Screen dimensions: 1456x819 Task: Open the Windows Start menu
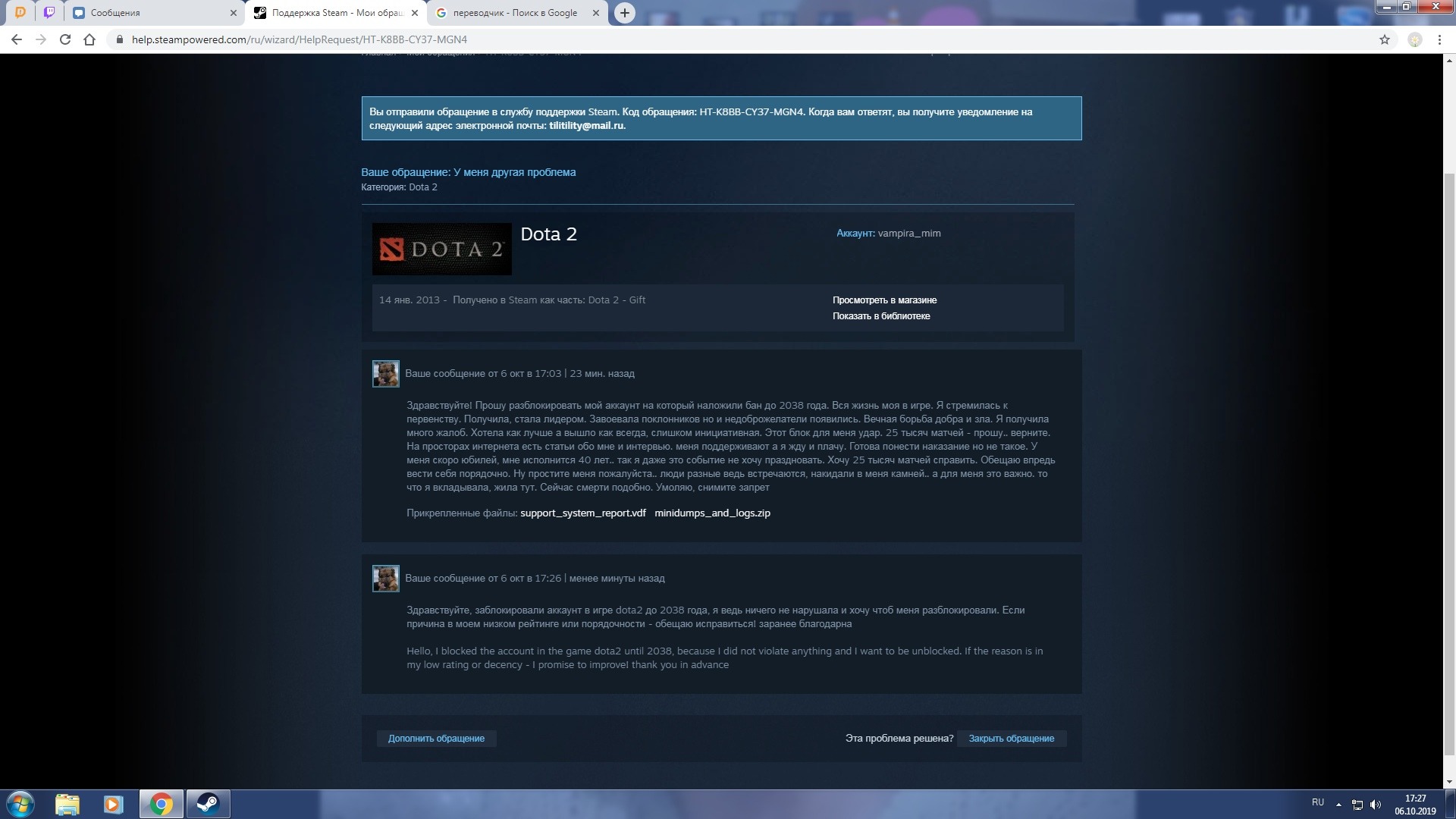click(20, 804)
